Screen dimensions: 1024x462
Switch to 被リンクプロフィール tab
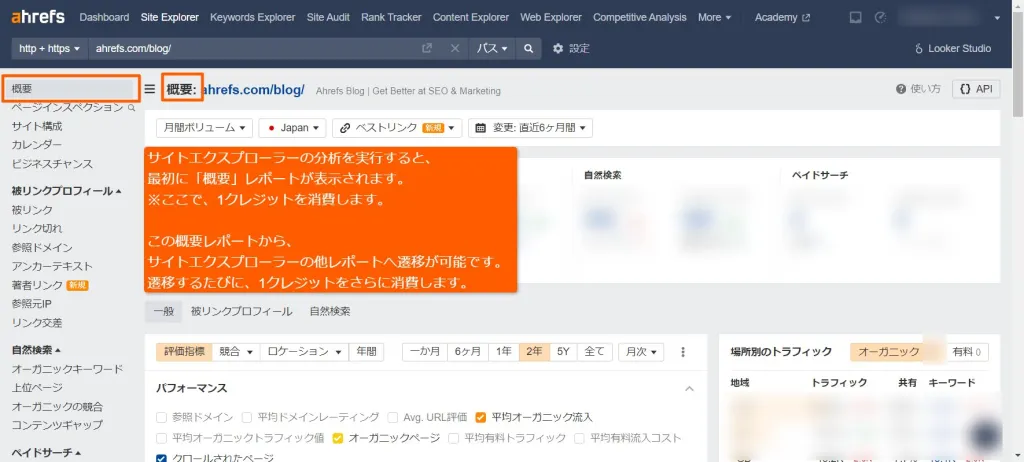[x=242, y=312]
